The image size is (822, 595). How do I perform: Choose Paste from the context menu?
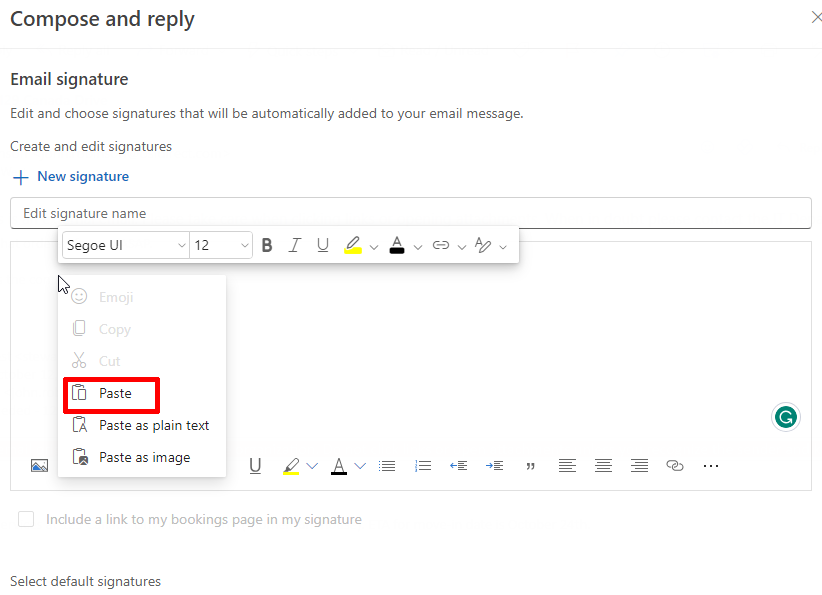[113, 394]
